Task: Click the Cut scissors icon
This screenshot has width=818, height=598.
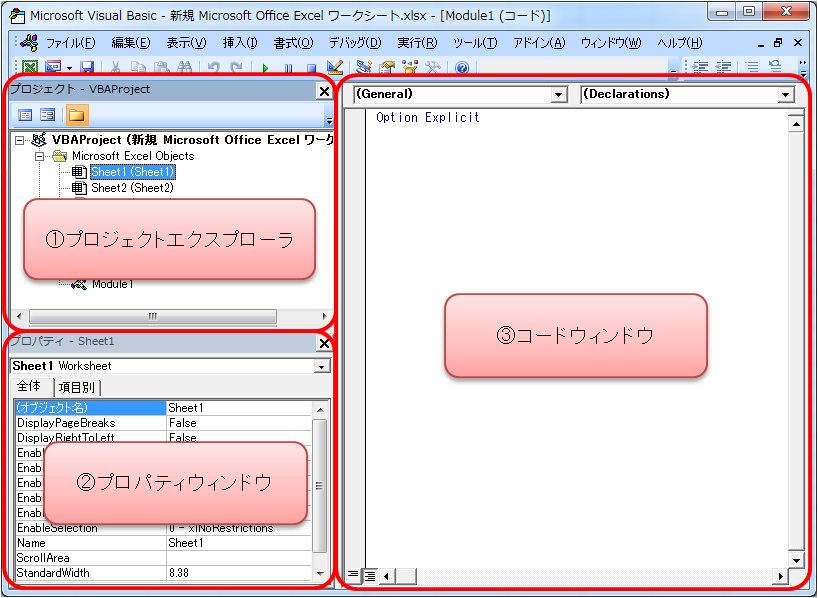Action: [x=115, y=68]
